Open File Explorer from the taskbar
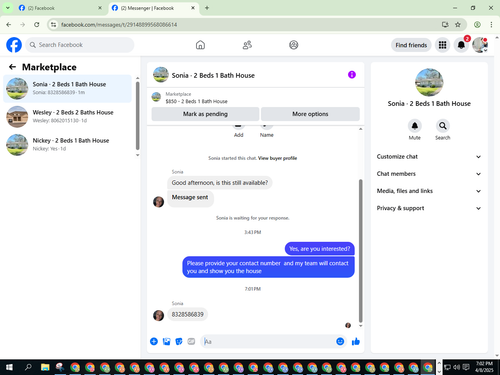The height and width of the screenshot is (375, 500). [x=45, y=367]
